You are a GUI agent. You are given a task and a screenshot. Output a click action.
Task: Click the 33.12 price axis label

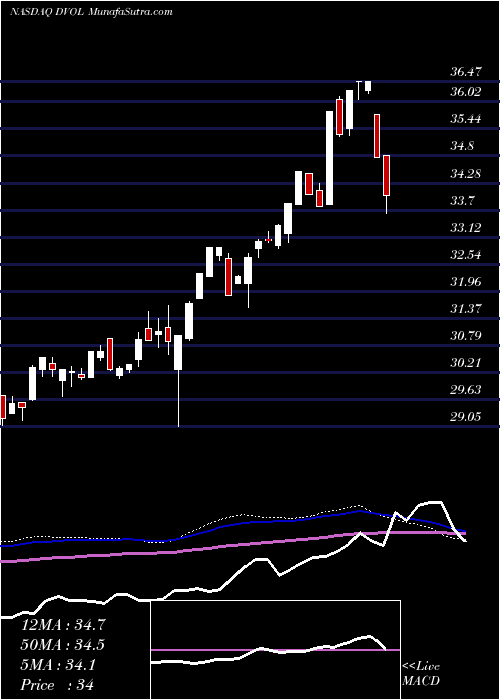tap(466, 227)
